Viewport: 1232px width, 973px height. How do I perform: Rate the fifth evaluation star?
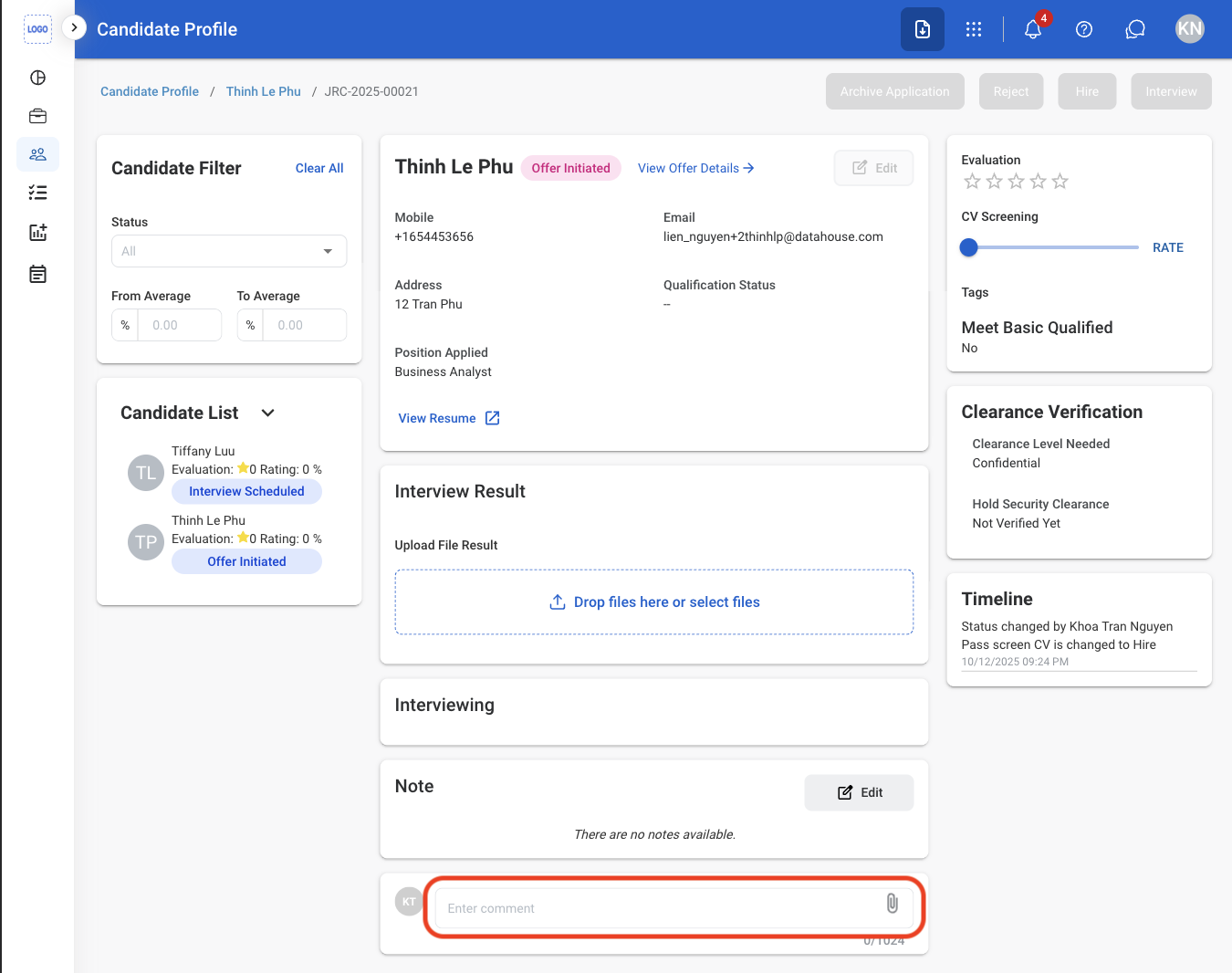[x=1060, y=182]
